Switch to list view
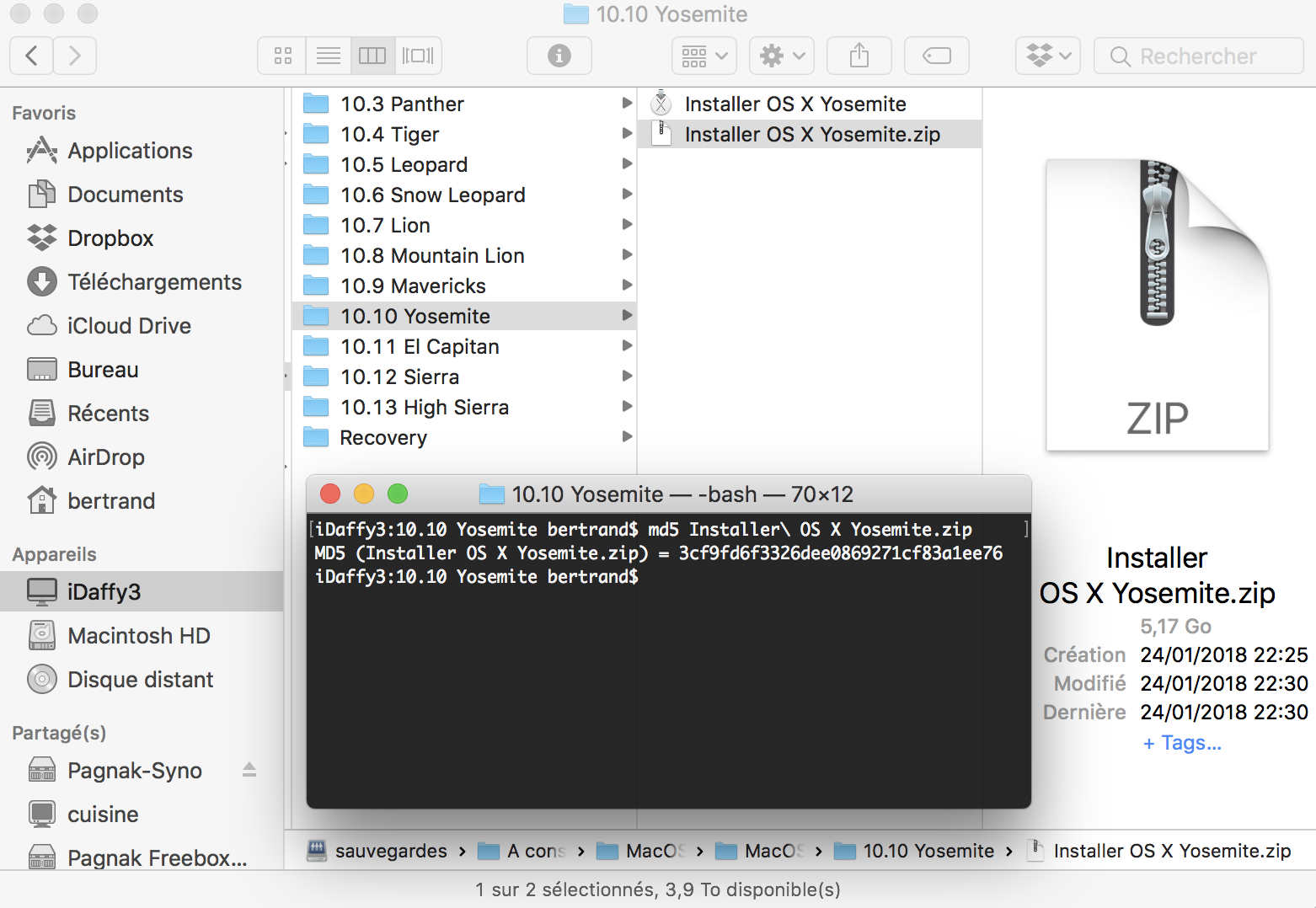Viewport: 1316px width, 908px height. [328, 56]
